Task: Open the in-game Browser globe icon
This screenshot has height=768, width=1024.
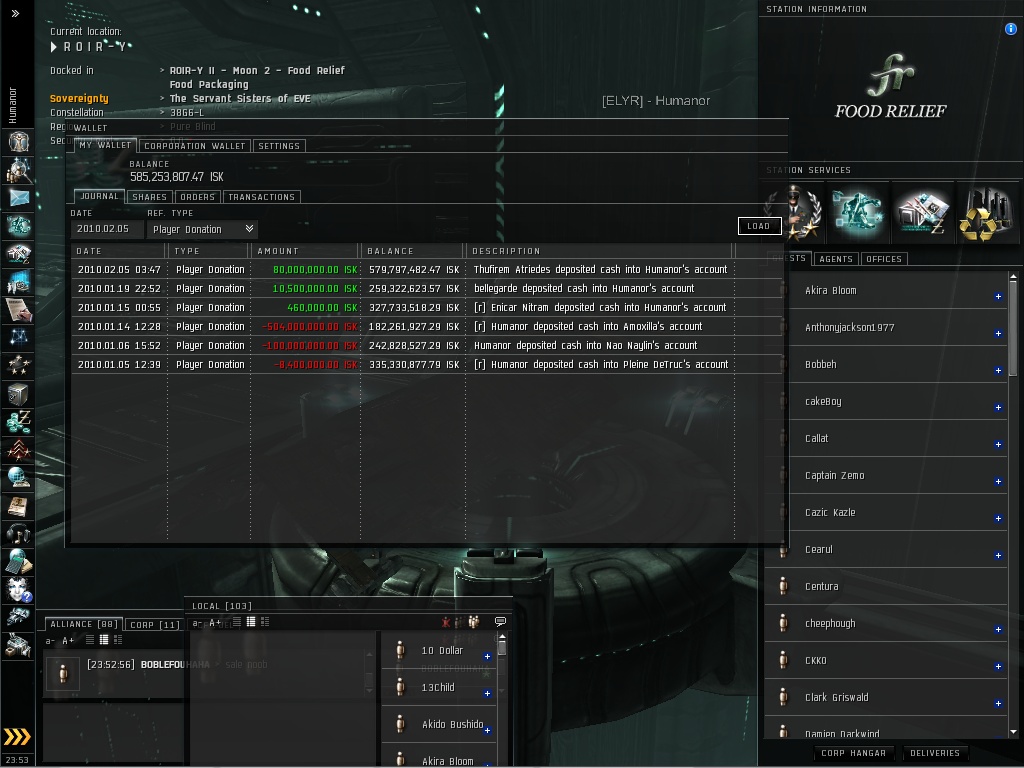Action: click(x=18, y=478)
